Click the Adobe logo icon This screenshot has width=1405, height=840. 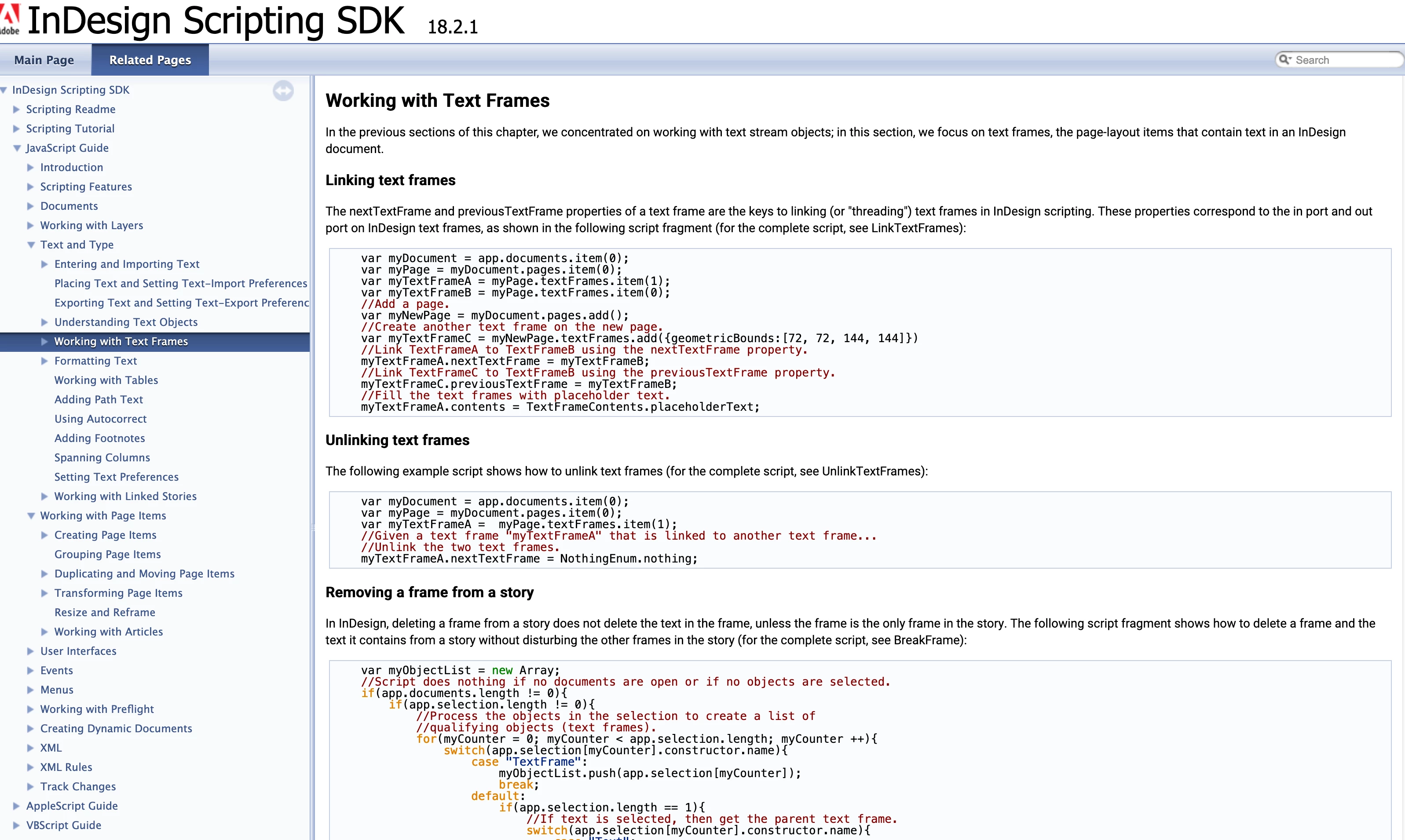point(10,18)
